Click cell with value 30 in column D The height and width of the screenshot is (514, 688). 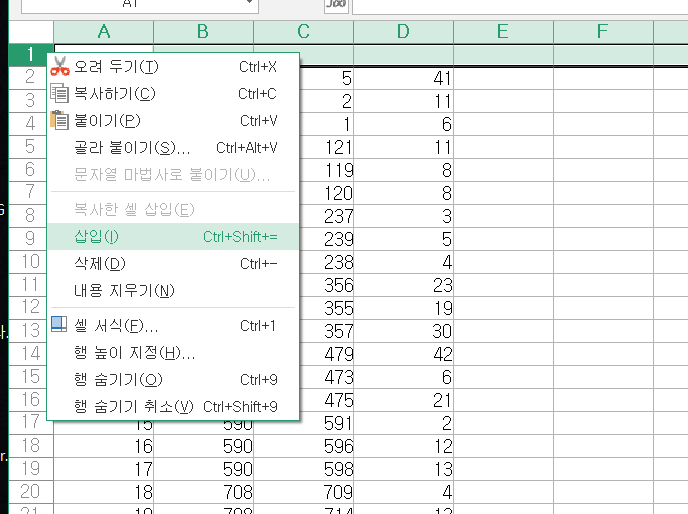(403, 331)
